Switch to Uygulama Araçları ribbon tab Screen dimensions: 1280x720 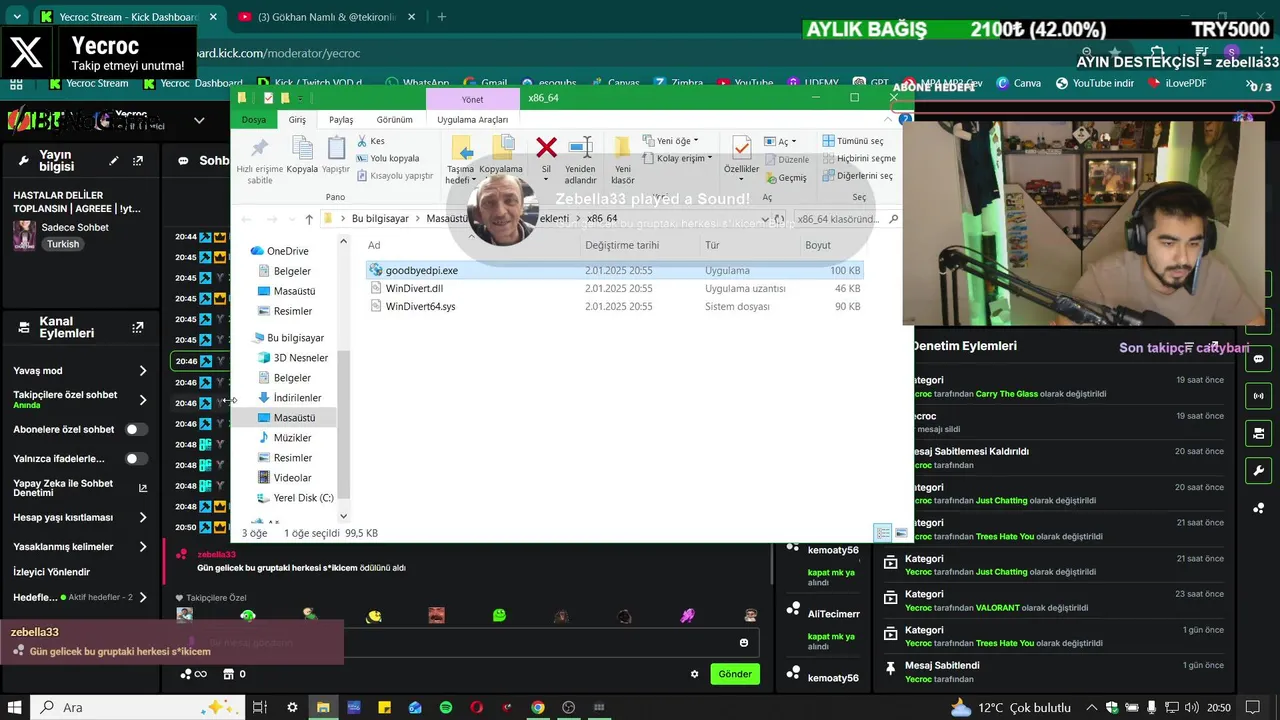[472, 119]
